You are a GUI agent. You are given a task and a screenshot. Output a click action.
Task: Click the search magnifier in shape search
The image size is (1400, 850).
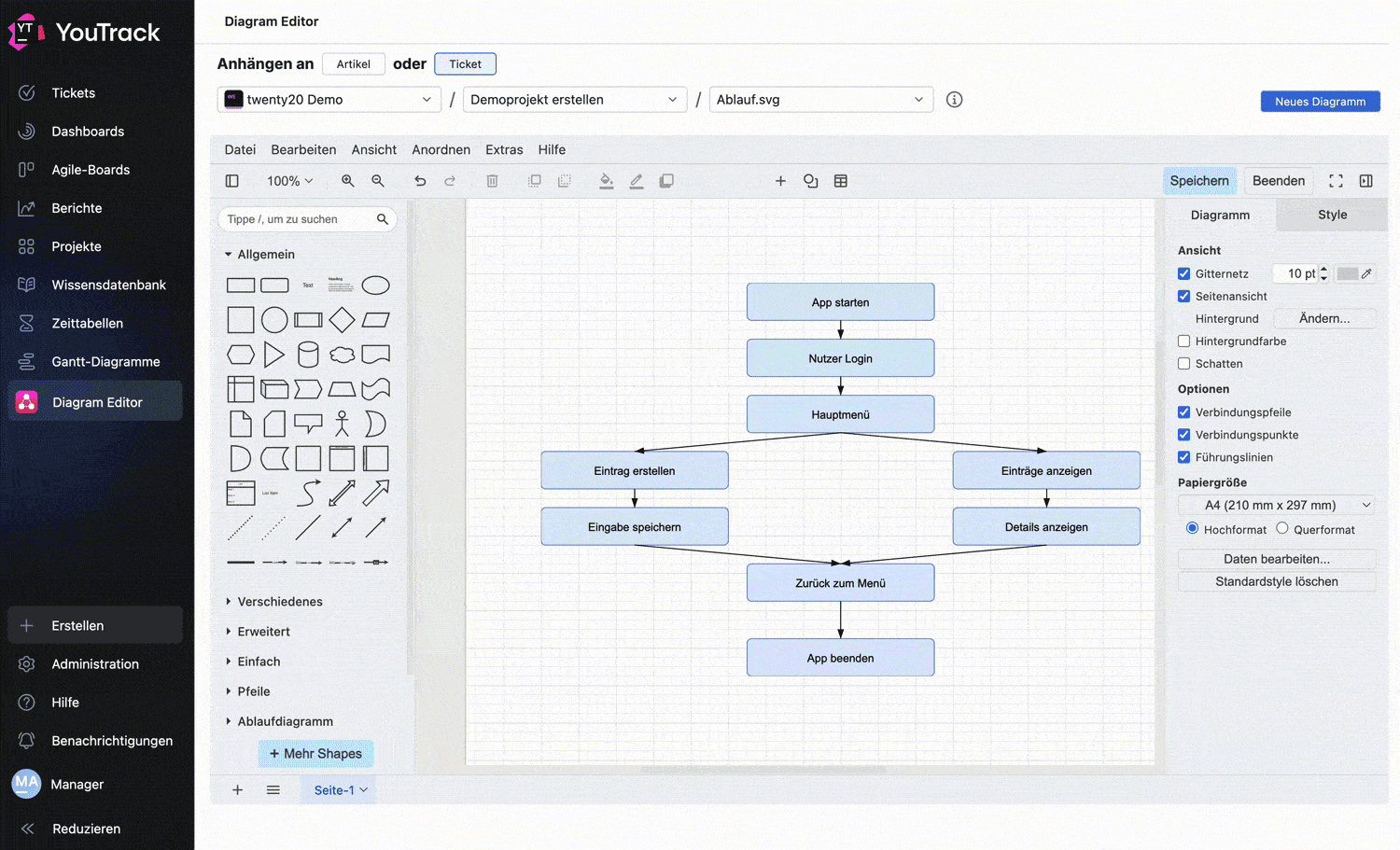[382, 219]
